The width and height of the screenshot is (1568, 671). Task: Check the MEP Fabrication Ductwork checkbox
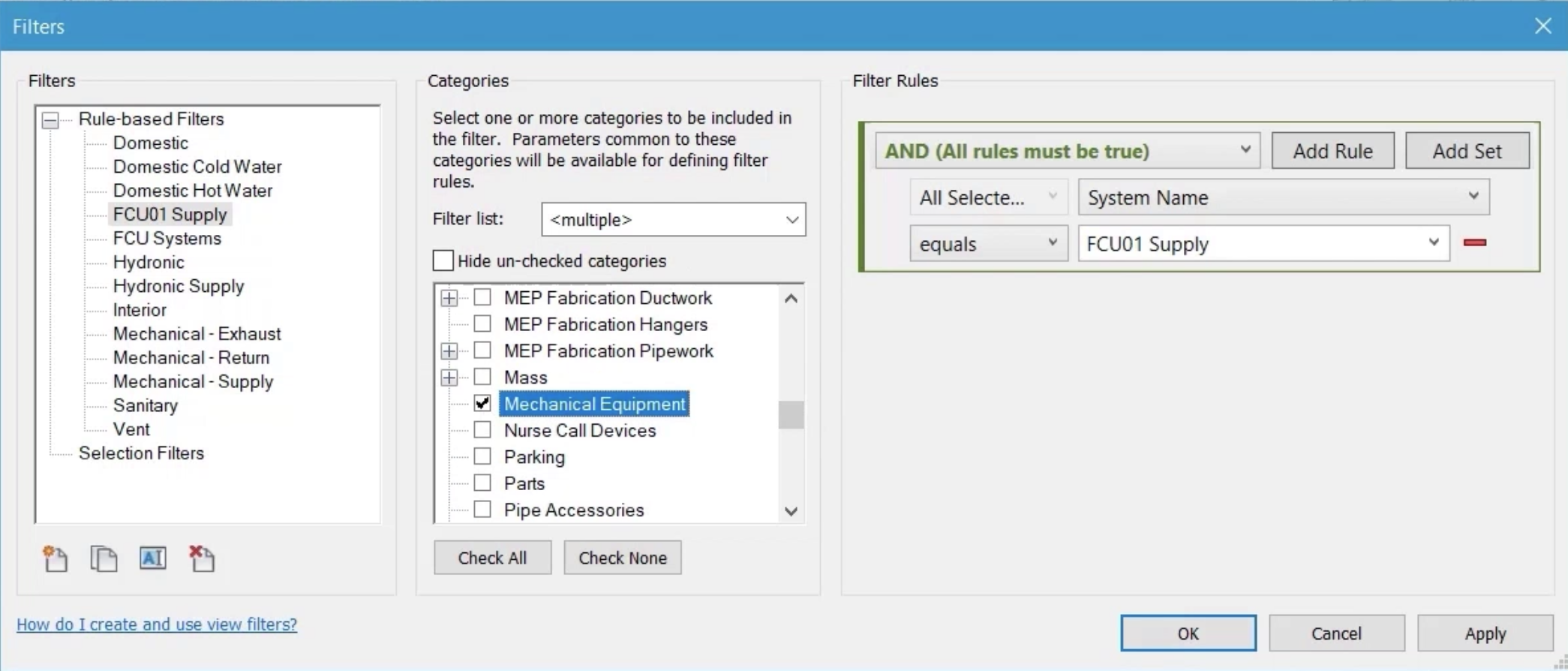point(482,297)
